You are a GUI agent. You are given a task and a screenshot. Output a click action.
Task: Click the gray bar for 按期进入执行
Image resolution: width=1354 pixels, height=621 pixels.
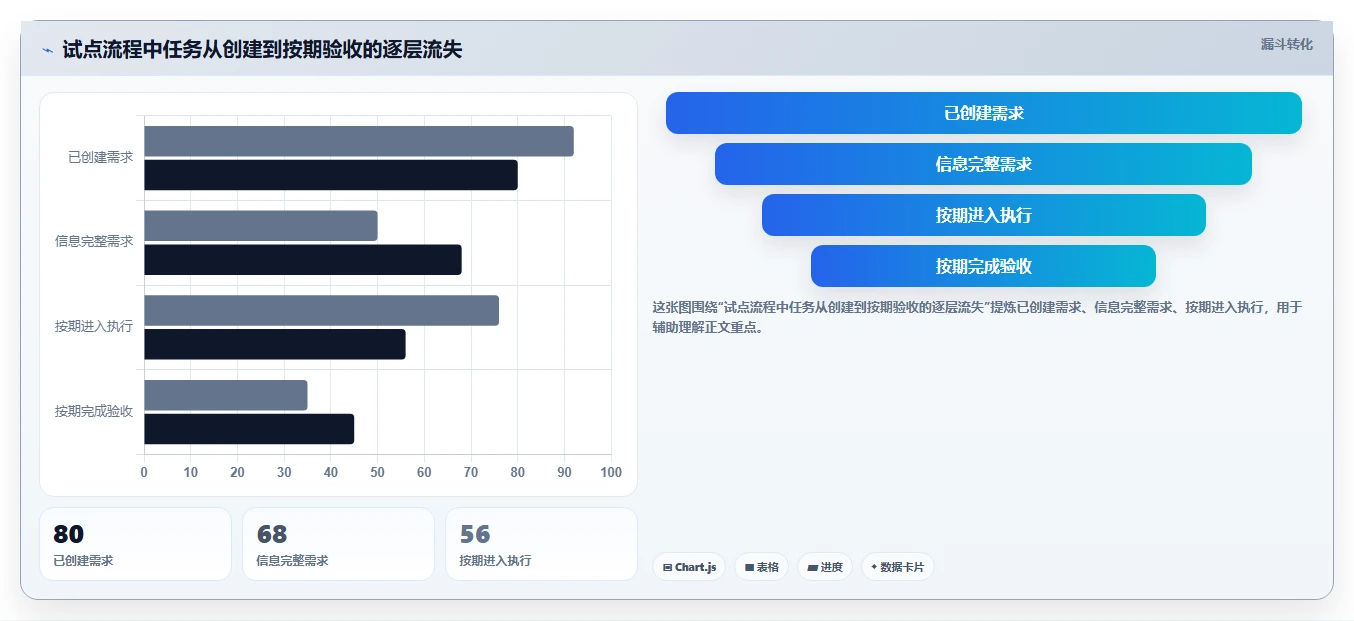[321, 310]
